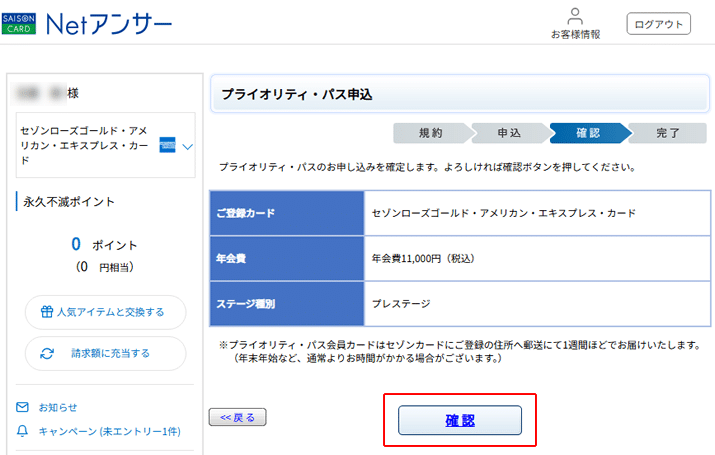Viewport: 715px width, 455px height.
Task: Open the セゾンローズゴールド card name selector
Action: (x=85, y=146)
